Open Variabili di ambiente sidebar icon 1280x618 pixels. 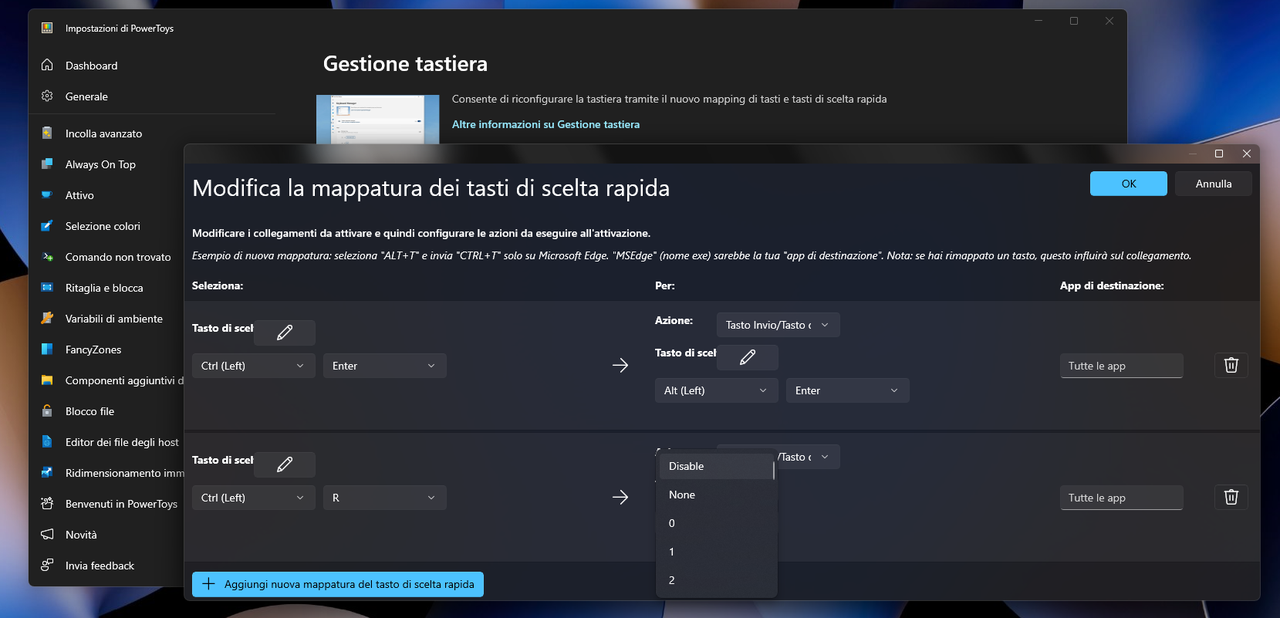point(47,319)
